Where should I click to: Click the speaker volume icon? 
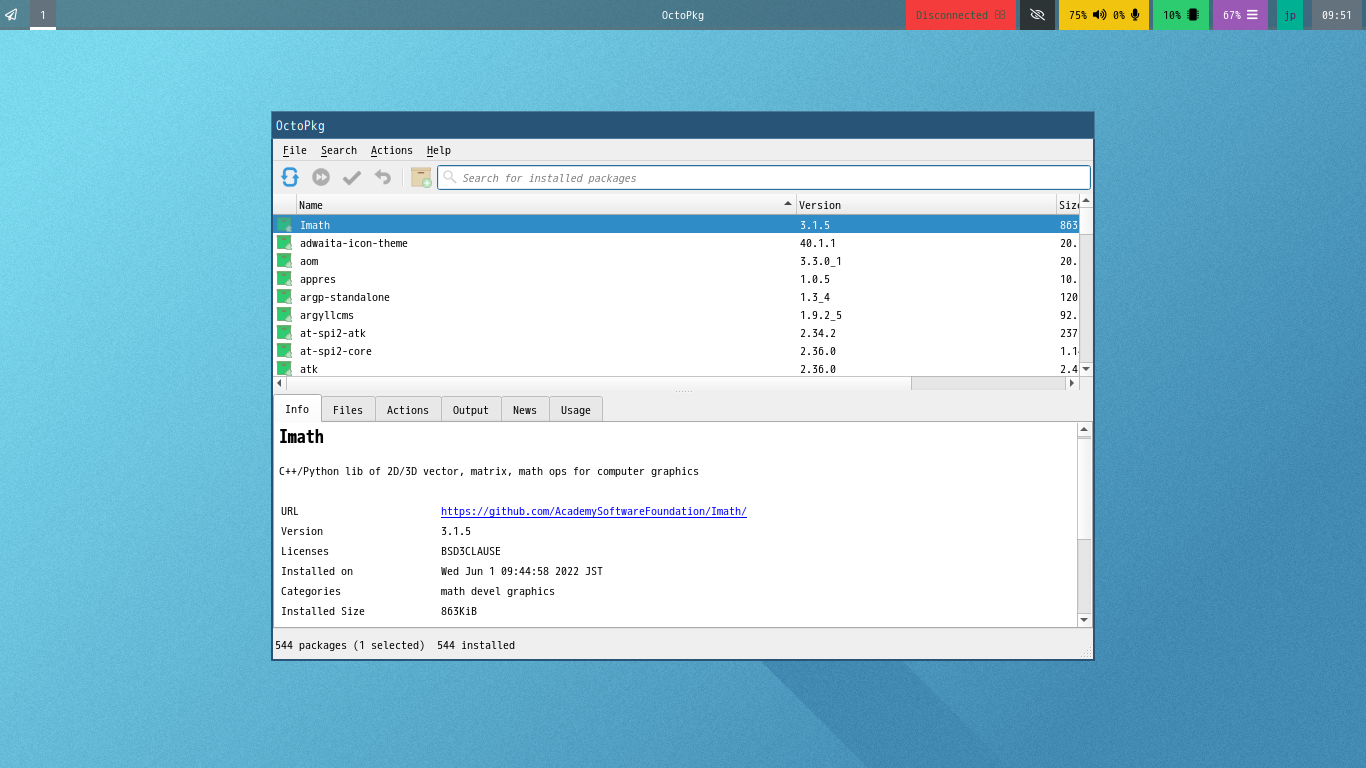point(1099,15)
